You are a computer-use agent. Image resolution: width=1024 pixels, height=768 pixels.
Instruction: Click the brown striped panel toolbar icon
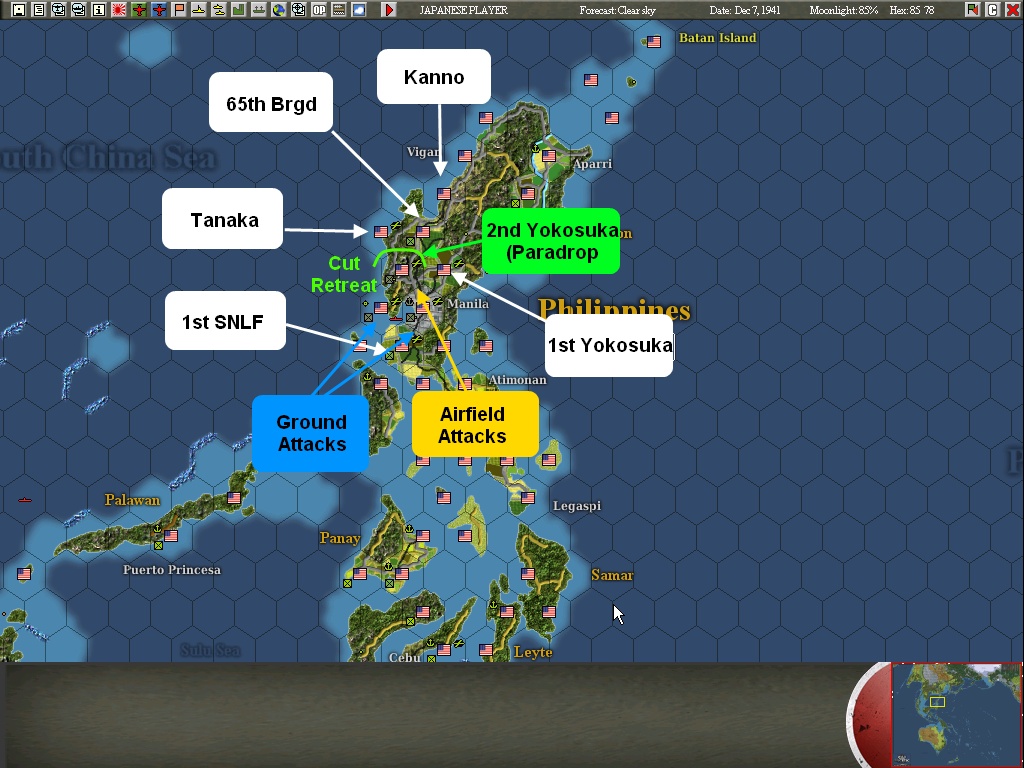point(339,10)
